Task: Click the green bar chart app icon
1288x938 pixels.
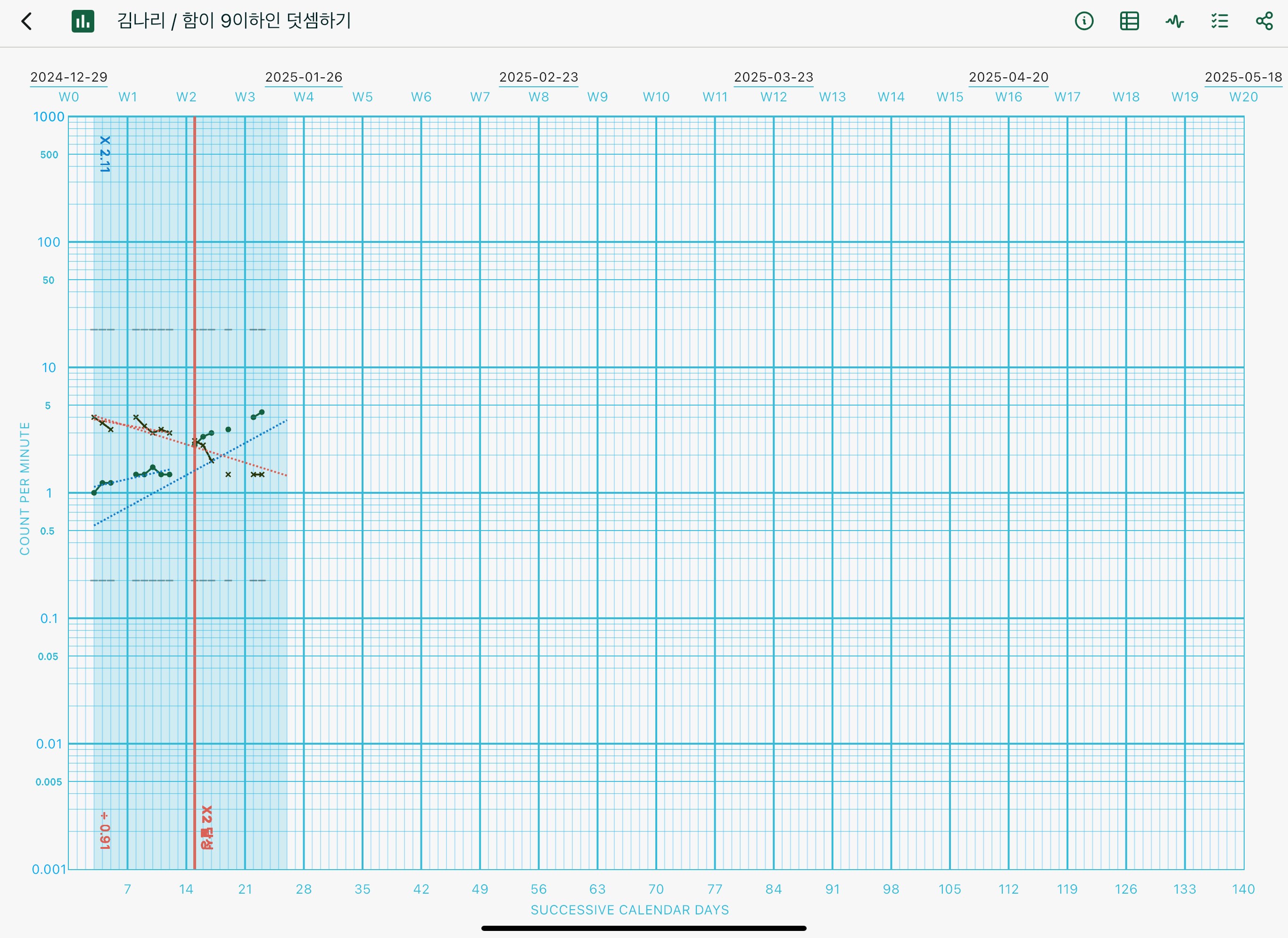Action: coord(83,22)
